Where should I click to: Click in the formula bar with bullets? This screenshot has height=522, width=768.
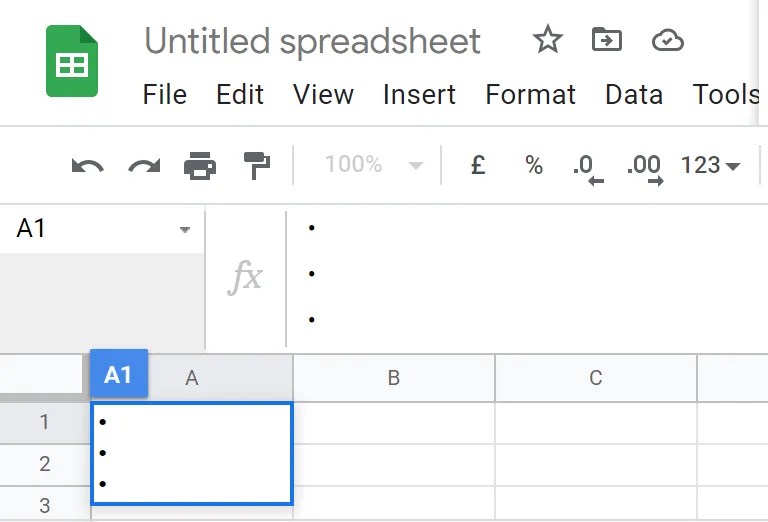pos(528,278)
